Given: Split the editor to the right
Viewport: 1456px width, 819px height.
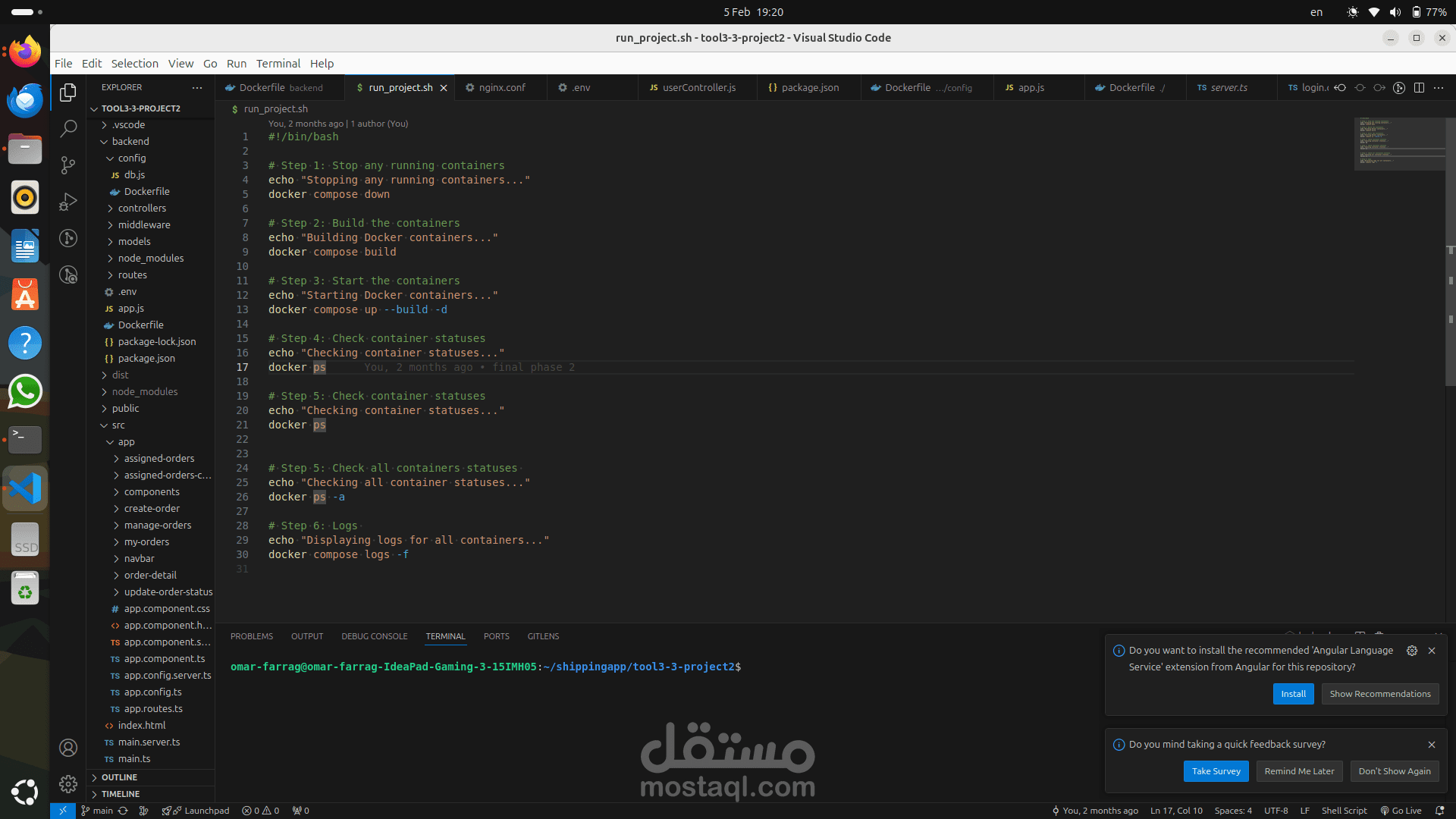Looking at the screenshot, I should pos(1419,88).
